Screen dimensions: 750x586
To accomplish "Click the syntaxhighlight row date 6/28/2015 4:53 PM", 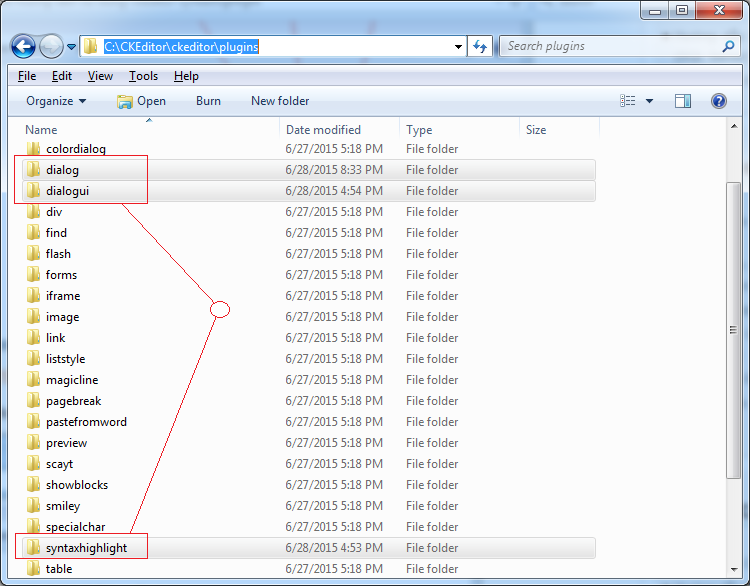I will (x=334, y=548).
